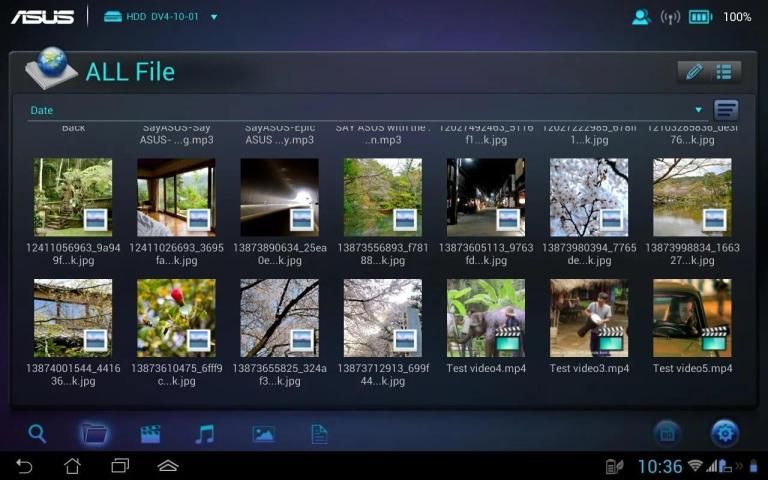The image size is (768, 480).
Task: Click the user account icon
Action: coord(641,17)
